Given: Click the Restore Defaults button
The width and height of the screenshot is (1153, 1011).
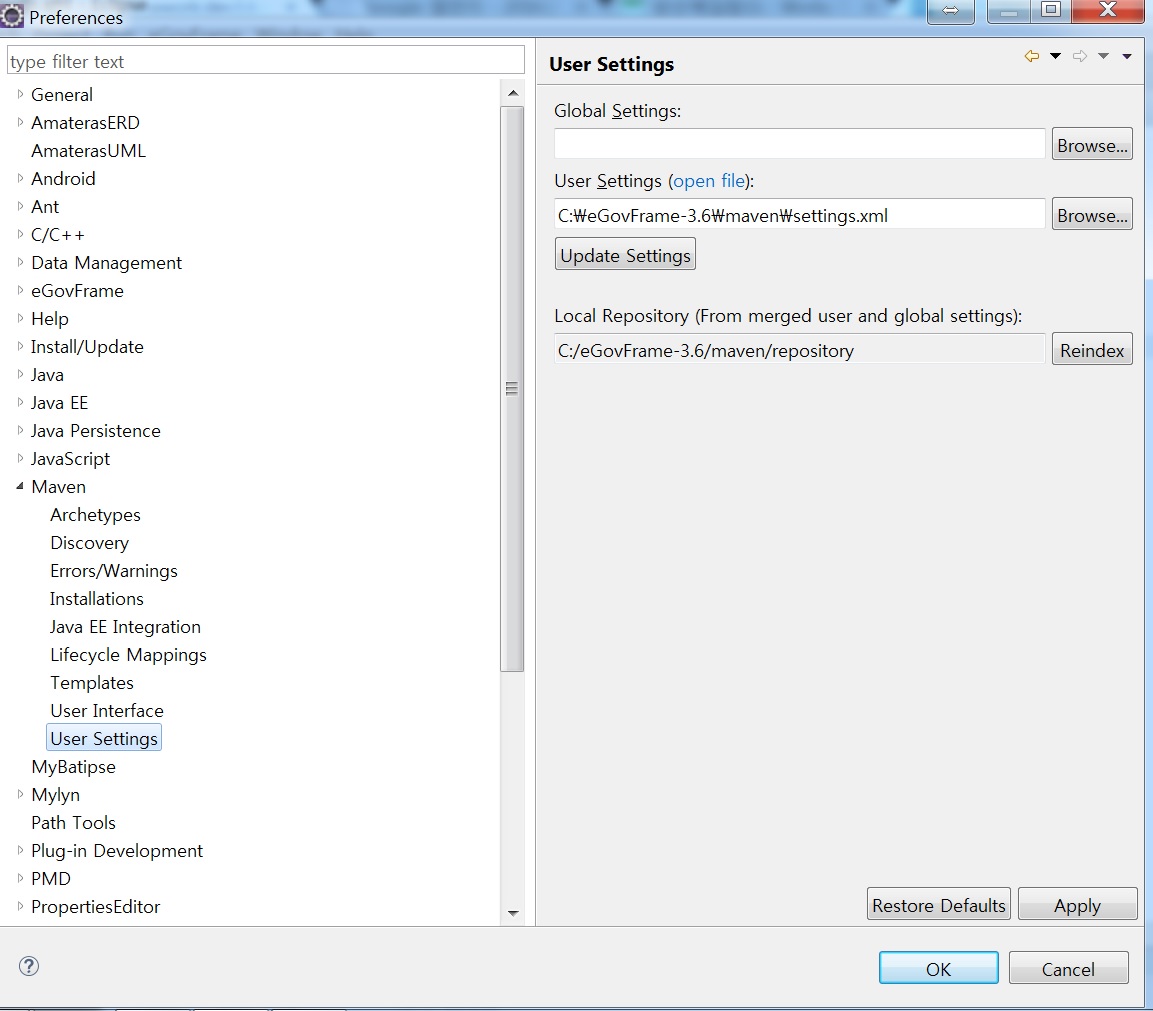Looking at the screenshot, I should click(938, 905).
